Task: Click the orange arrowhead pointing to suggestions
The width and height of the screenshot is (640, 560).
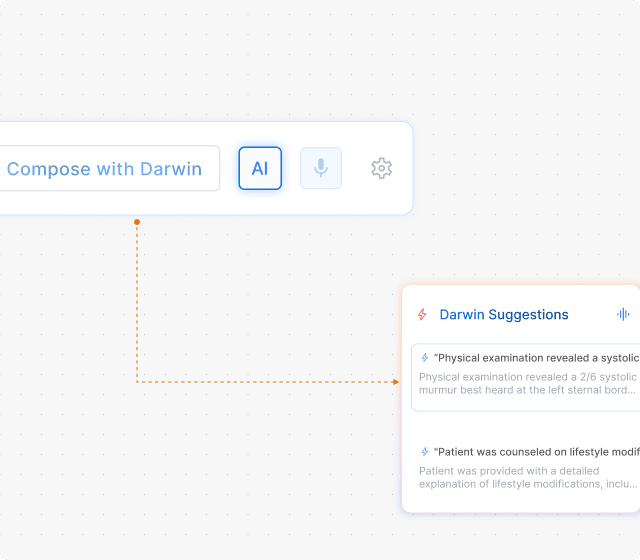Action: point(395,381)
